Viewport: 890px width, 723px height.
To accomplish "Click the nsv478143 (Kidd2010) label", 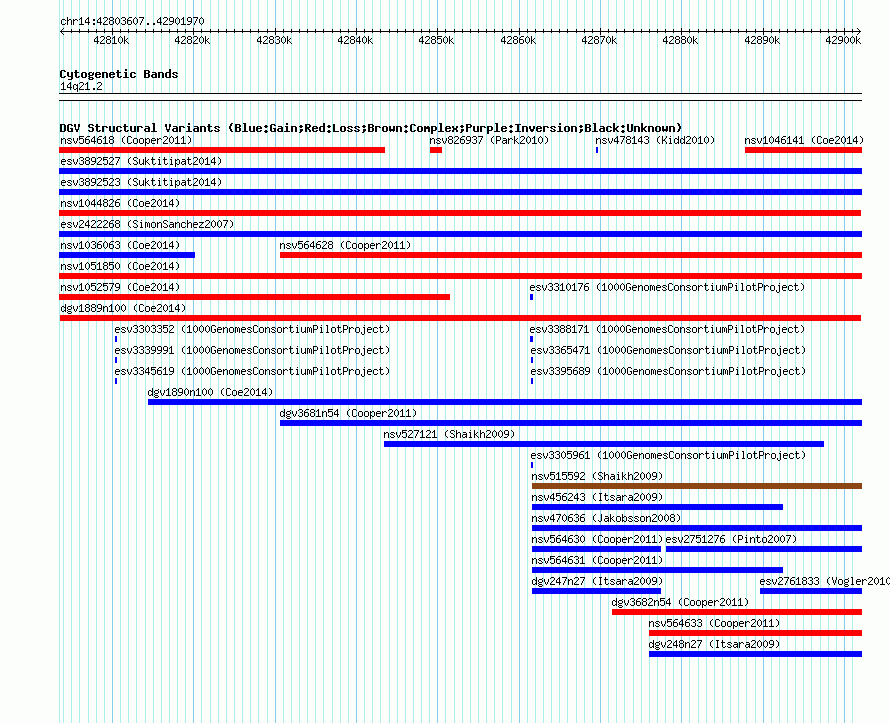I will tap(655, 140).
